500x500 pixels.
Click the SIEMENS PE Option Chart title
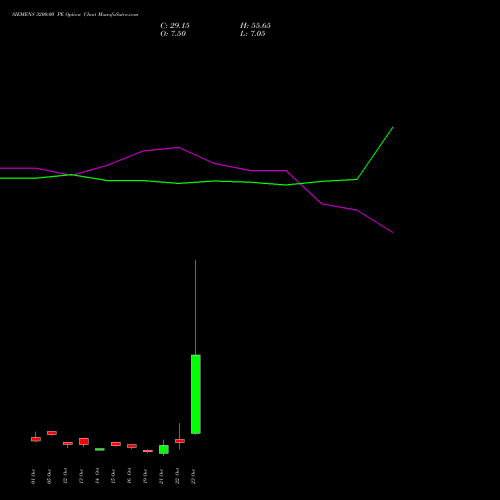pos(75,15)
